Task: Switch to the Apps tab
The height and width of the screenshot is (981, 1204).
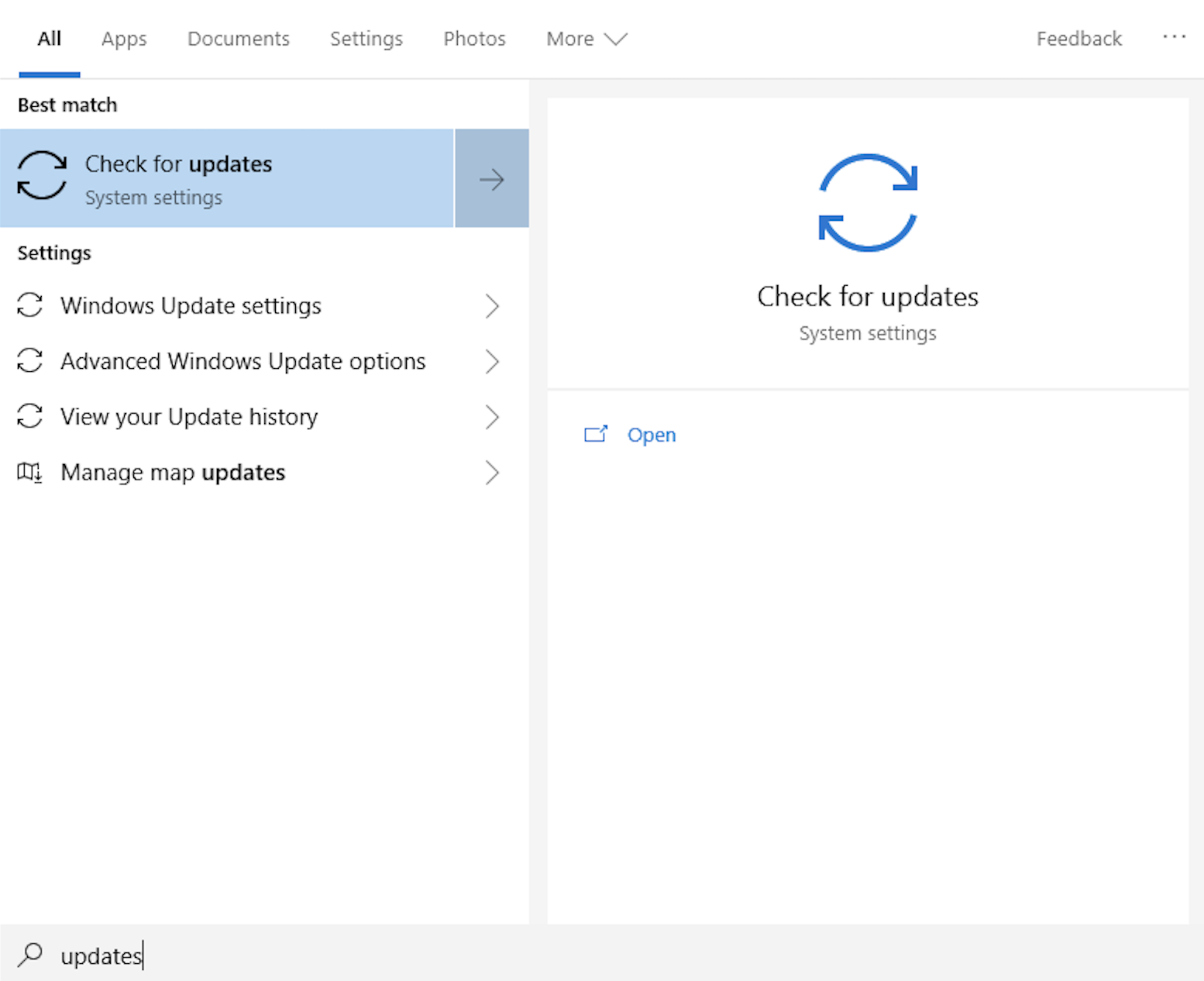Action: click(x=124, y=39)
